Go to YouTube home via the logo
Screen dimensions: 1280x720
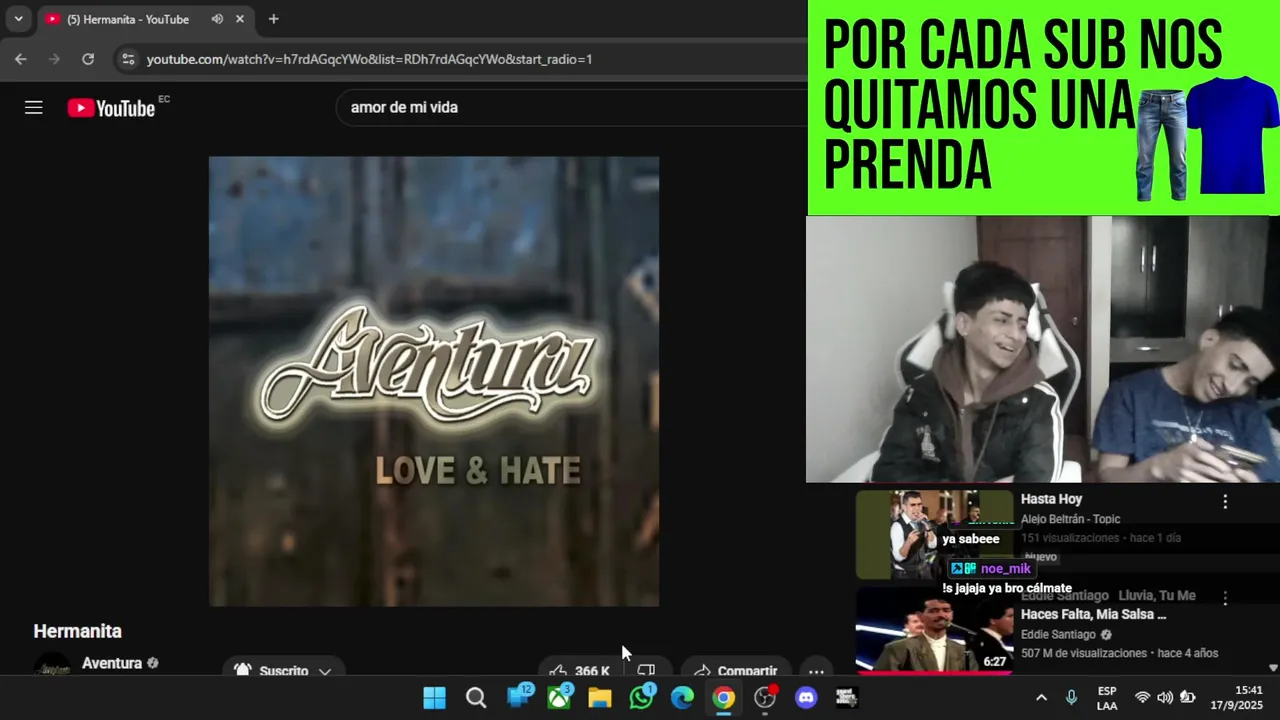coord(111,108)
